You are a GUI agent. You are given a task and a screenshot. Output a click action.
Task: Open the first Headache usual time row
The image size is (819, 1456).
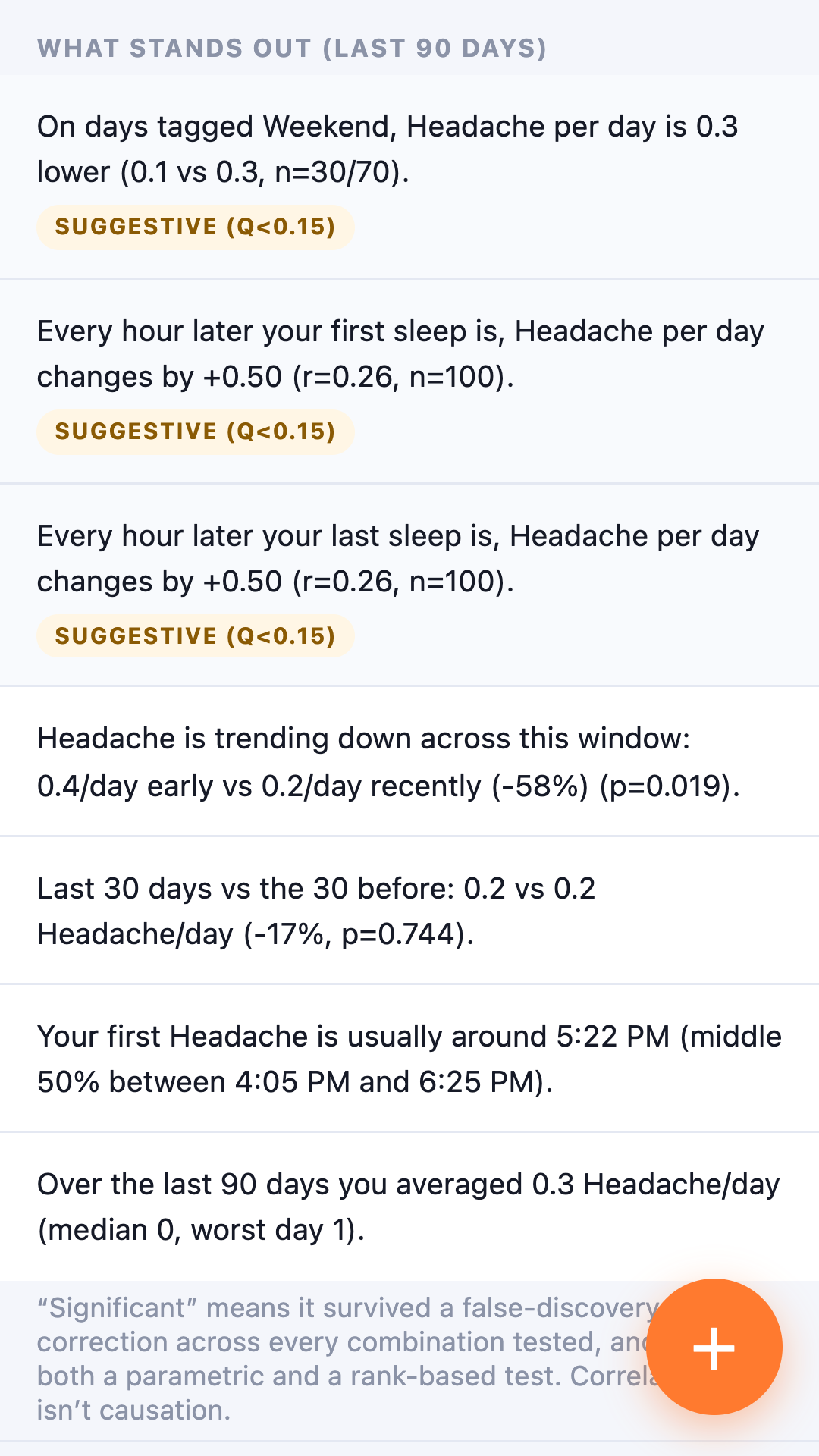tap(409, 1059)
